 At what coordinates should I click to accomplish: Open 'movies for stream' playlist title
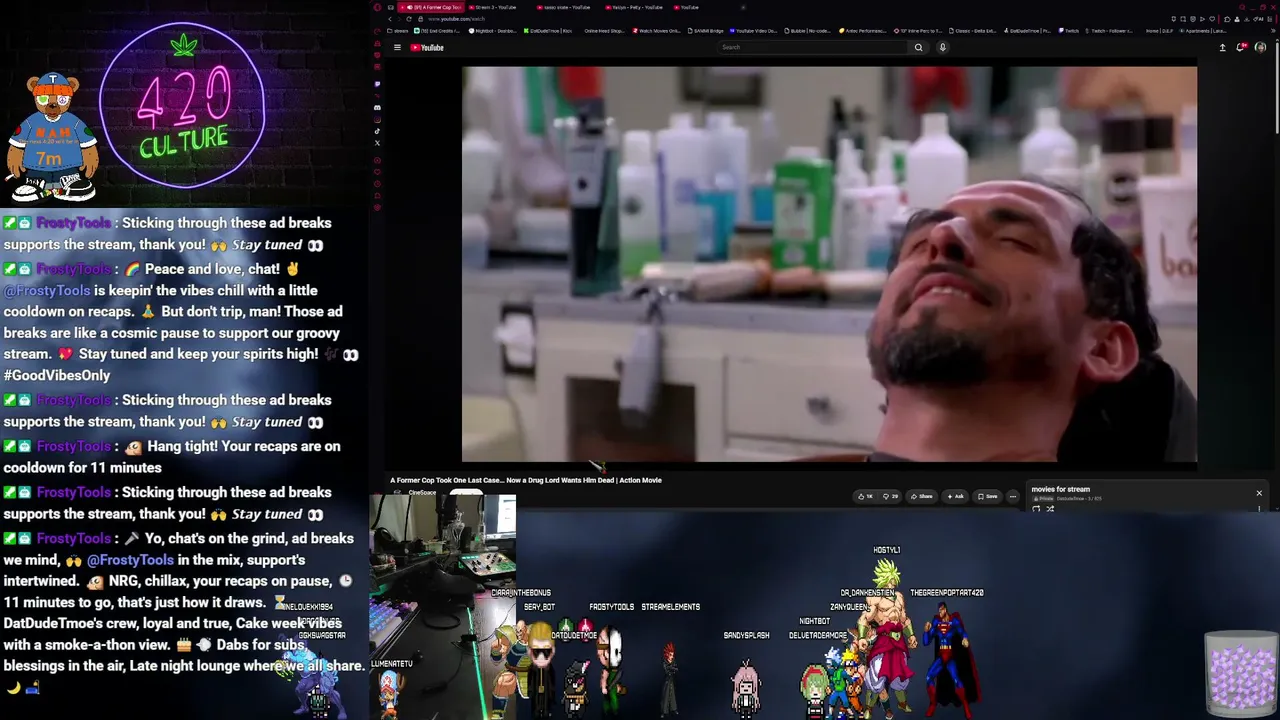tap(1060, 489)
